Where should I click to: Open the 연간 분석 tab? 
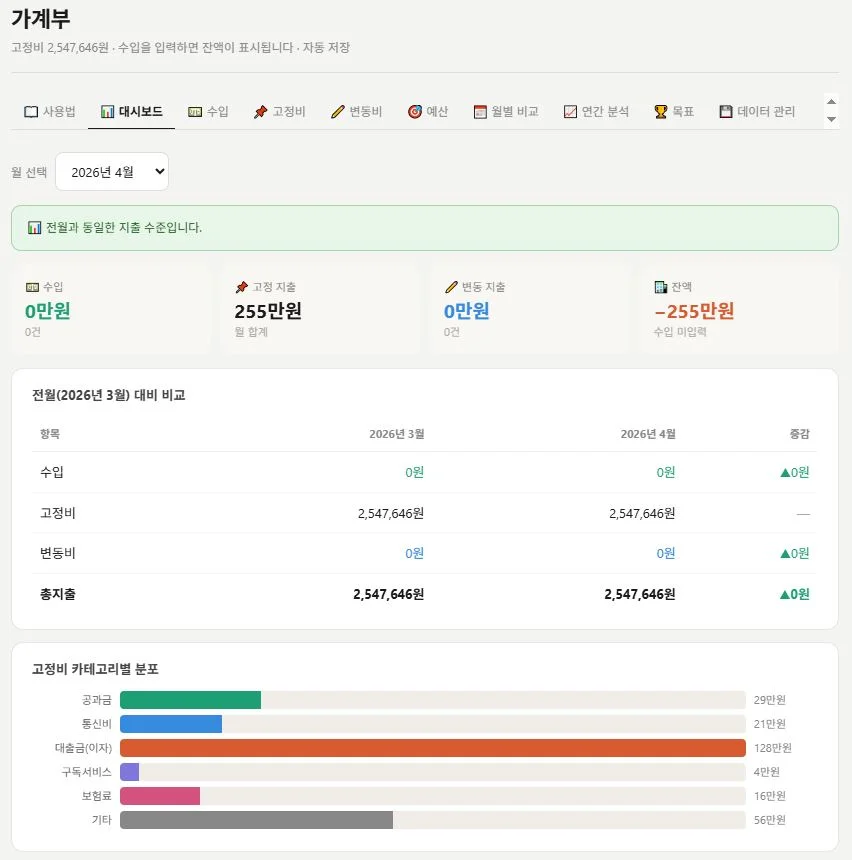[596, 111]
